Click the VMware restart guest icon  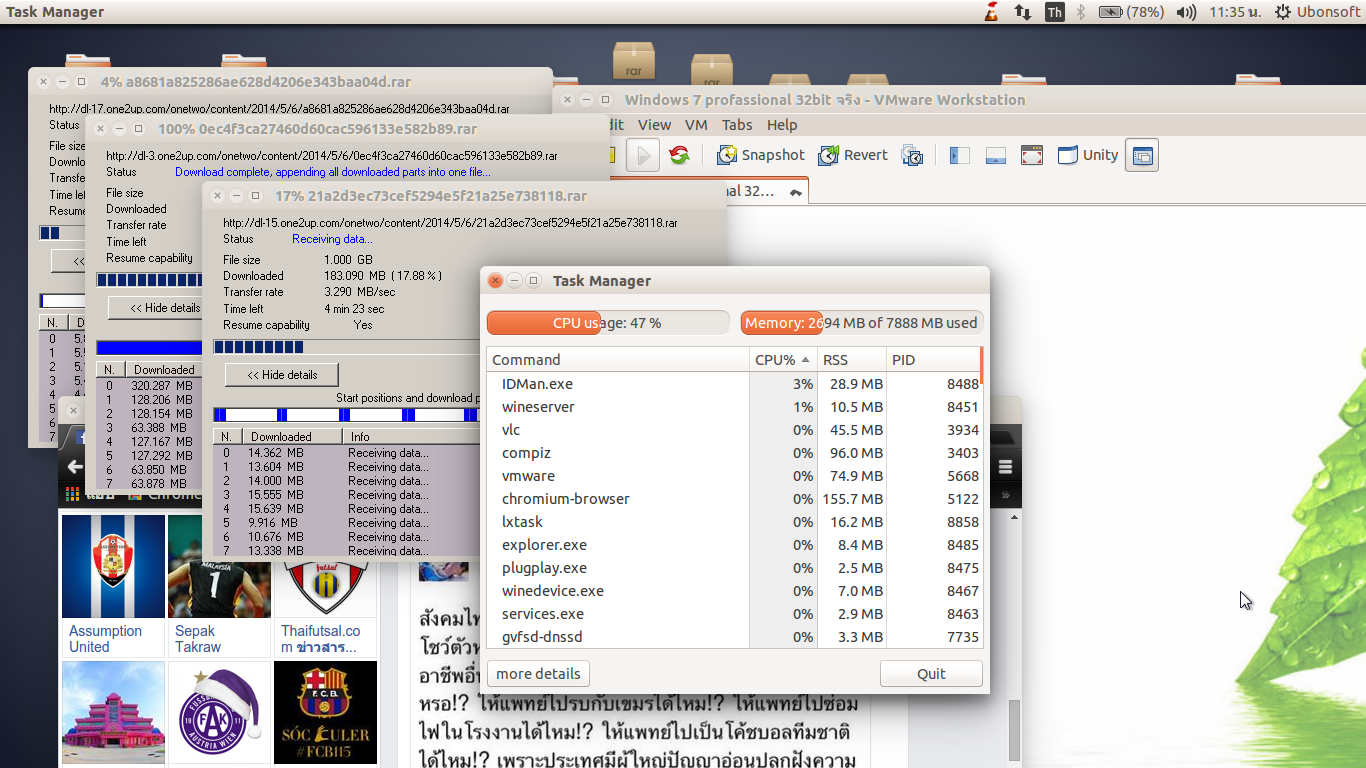[x=680, y=155]
